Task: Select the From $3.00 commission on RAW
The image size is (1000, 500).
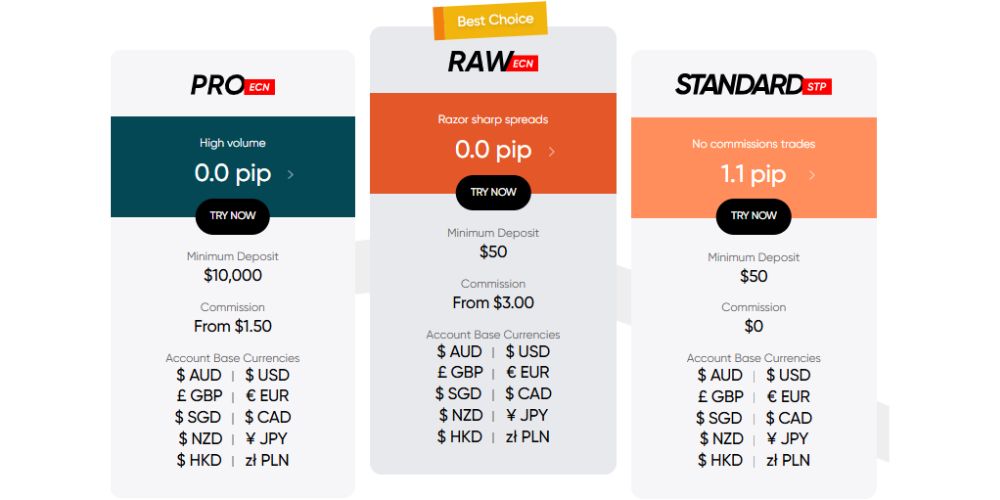Action: pos(493,302)
